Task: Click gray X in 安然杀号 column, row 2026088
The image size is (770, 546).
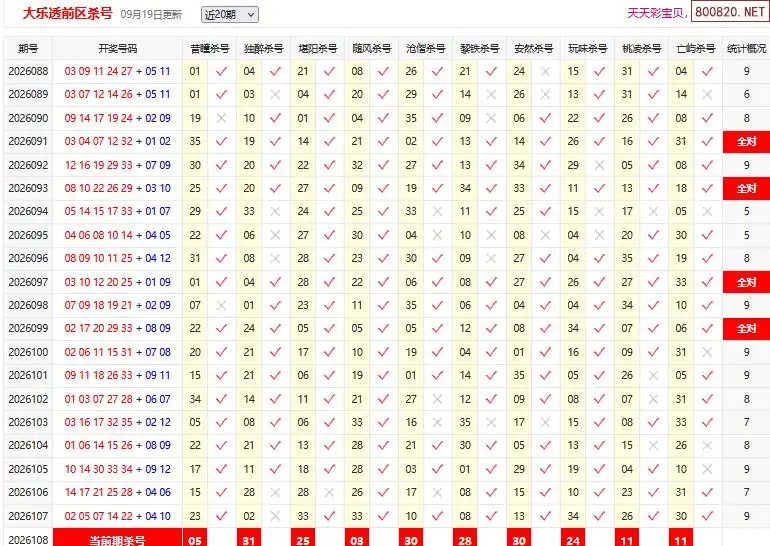Action: click(545, 71)
